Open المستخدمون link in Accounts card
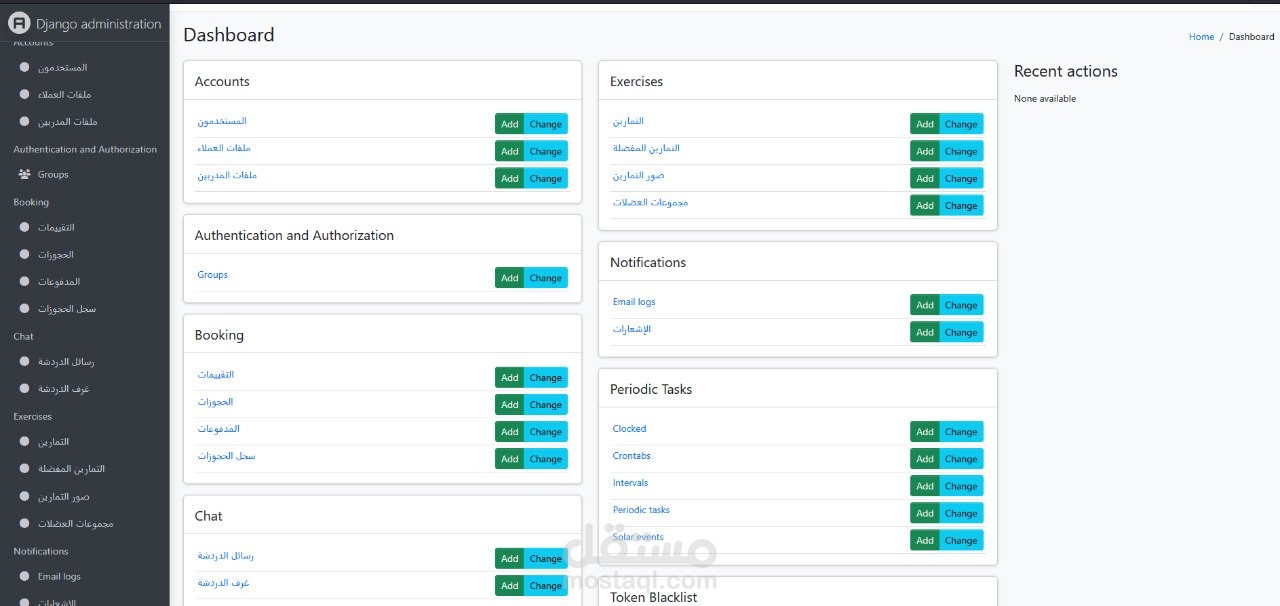1280x606 pixels. [222, 121]
